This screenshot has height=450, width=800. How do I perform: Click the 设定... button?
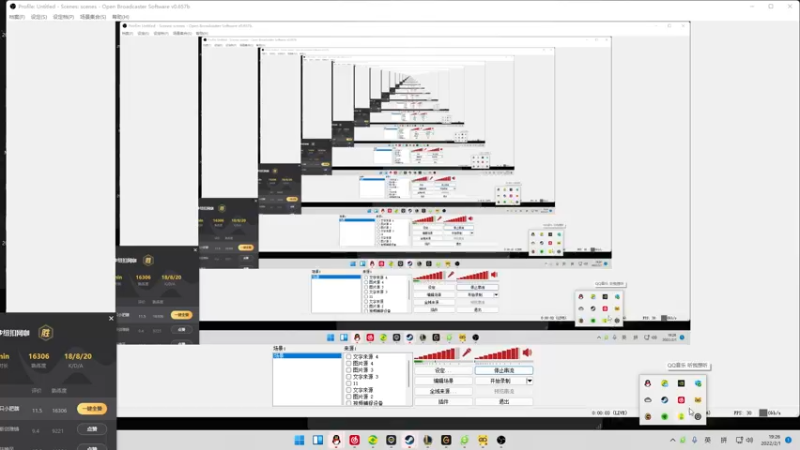[443, 370]
